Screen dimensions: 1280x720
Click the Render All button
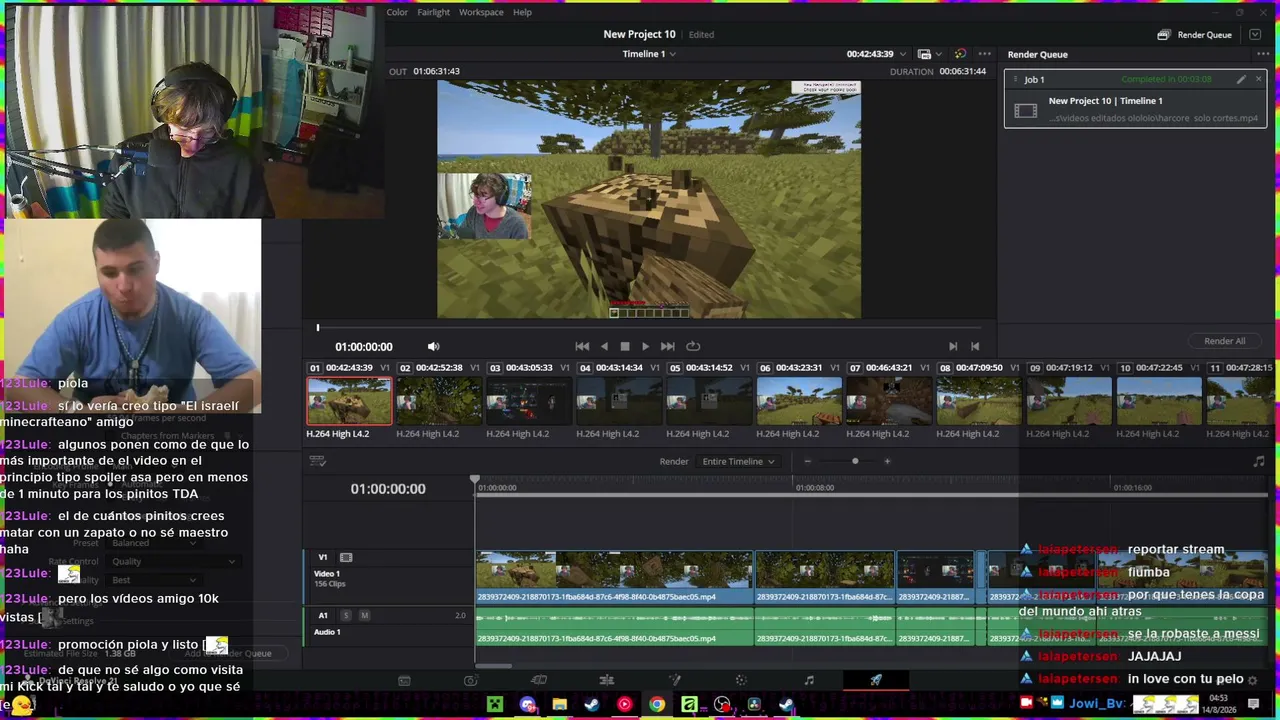[1225, 341]
